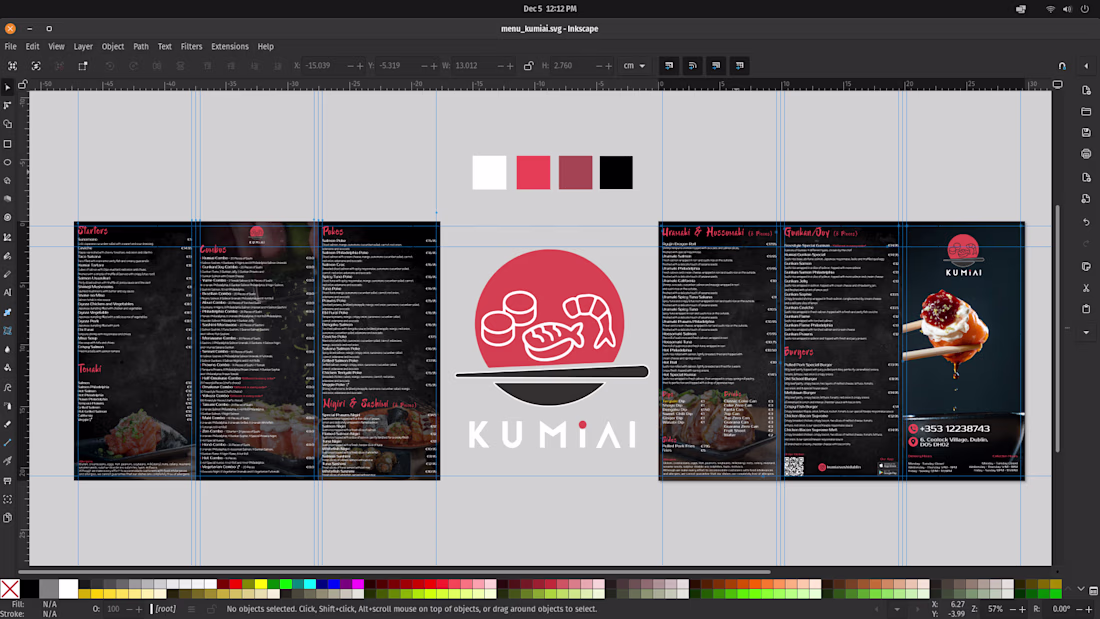Screen dimensions: 1100x619
Task: Click the Undo icon
Action: click(x=1086, y=222)
